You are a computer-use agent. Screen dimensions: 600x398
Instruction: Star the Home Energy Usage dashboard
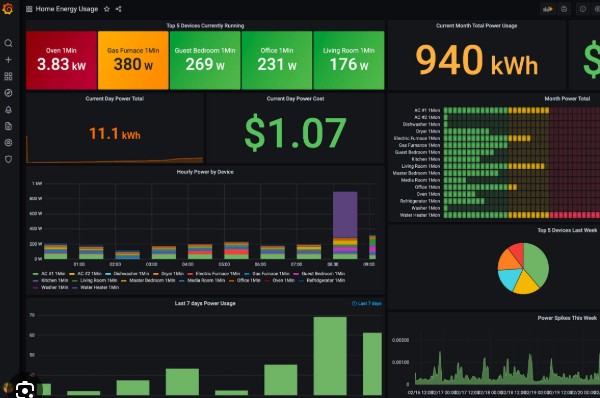point(107,9)
